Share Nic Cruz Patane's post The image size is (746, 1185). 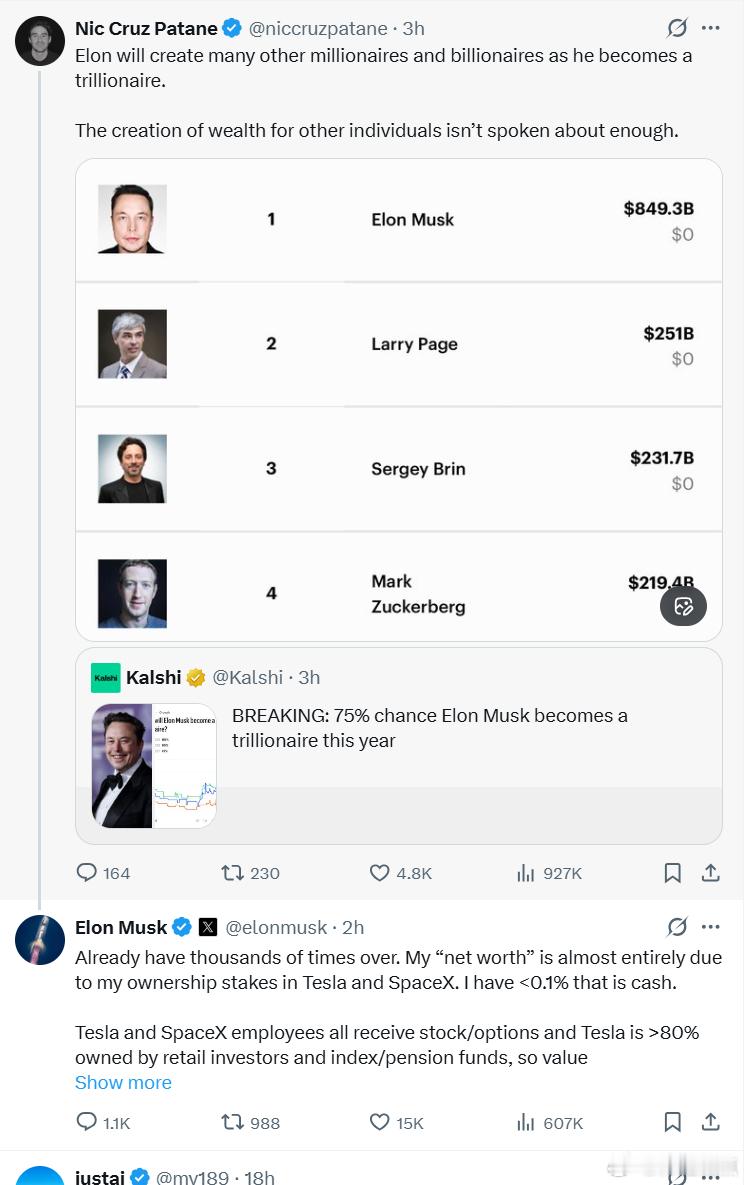711,873
